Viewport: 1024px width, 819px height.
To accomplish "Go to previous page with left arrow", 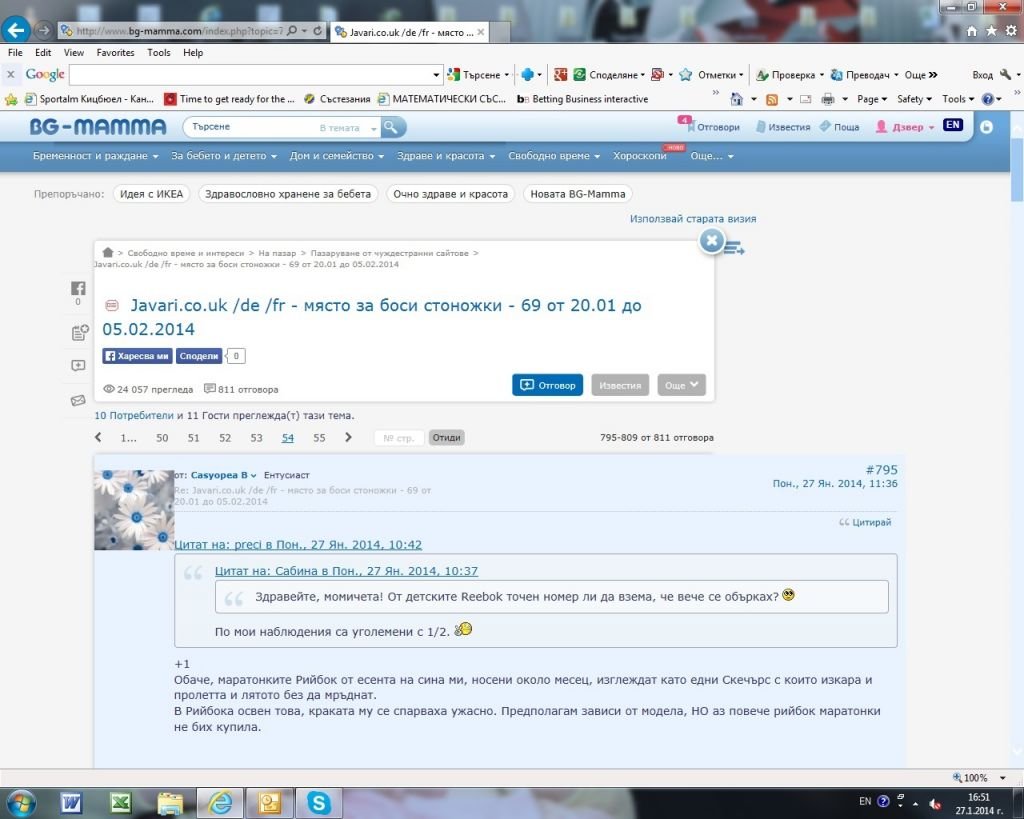I will 98,438.
